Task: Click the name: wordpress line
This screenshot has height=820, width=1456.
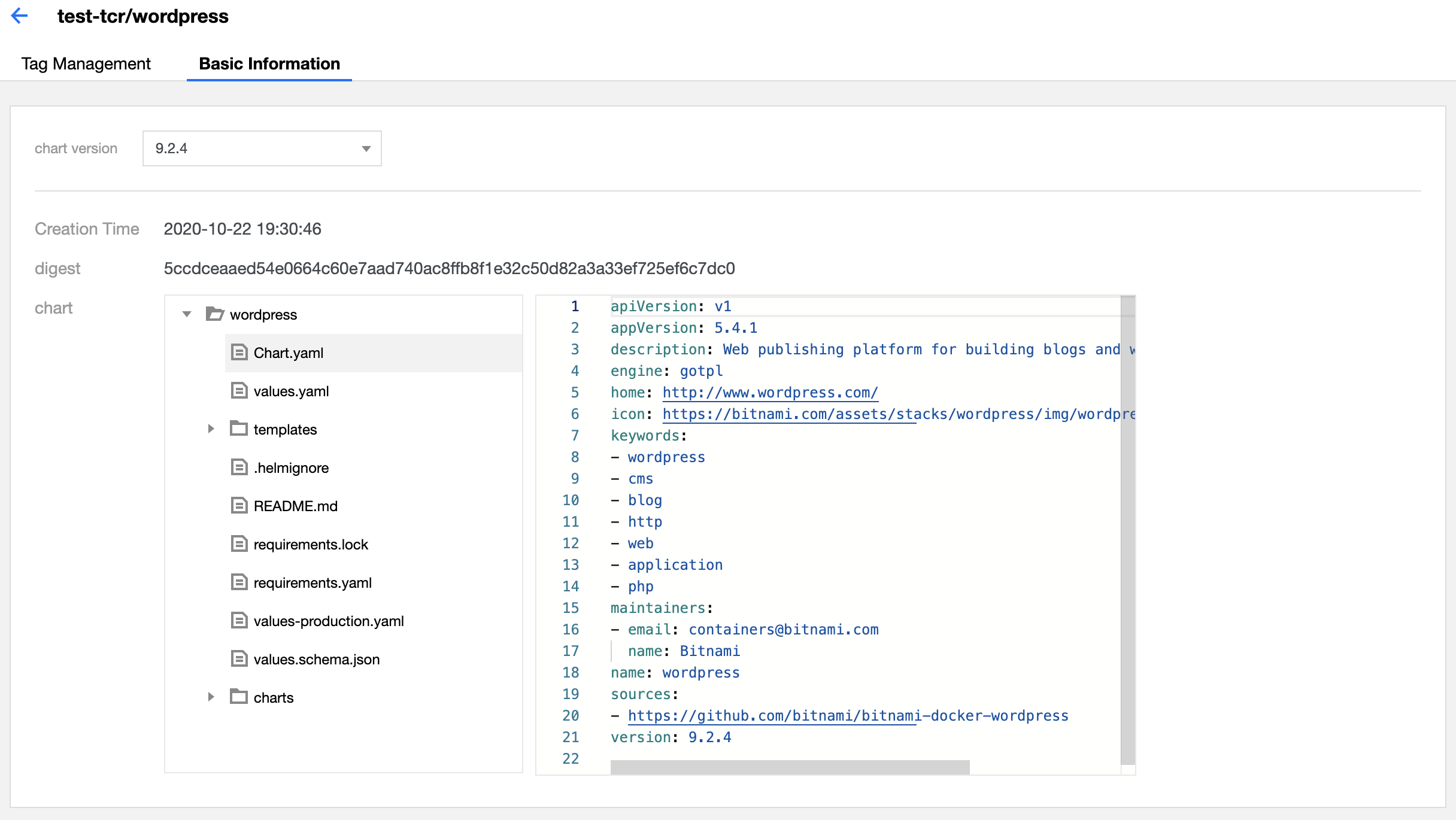Action: pos(675,673)
